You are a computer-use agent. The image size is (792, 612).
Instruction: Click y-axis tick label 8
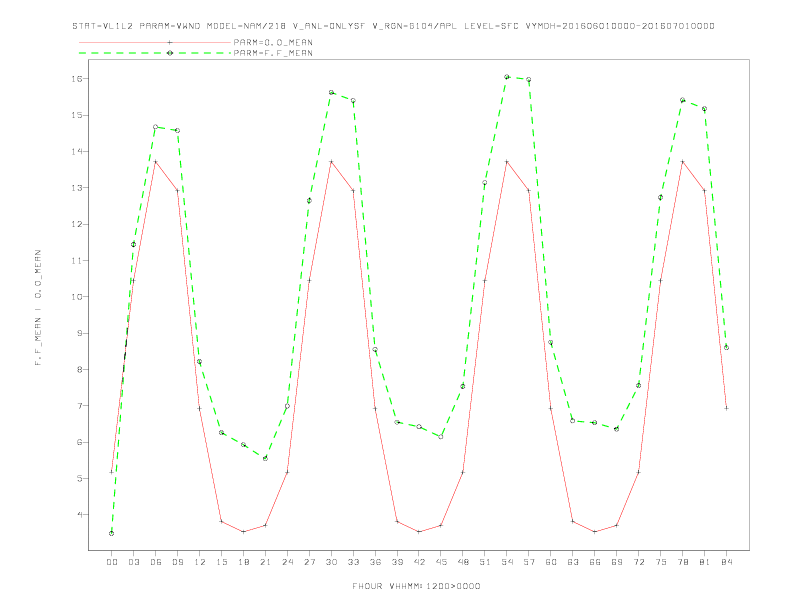[79, 370]
